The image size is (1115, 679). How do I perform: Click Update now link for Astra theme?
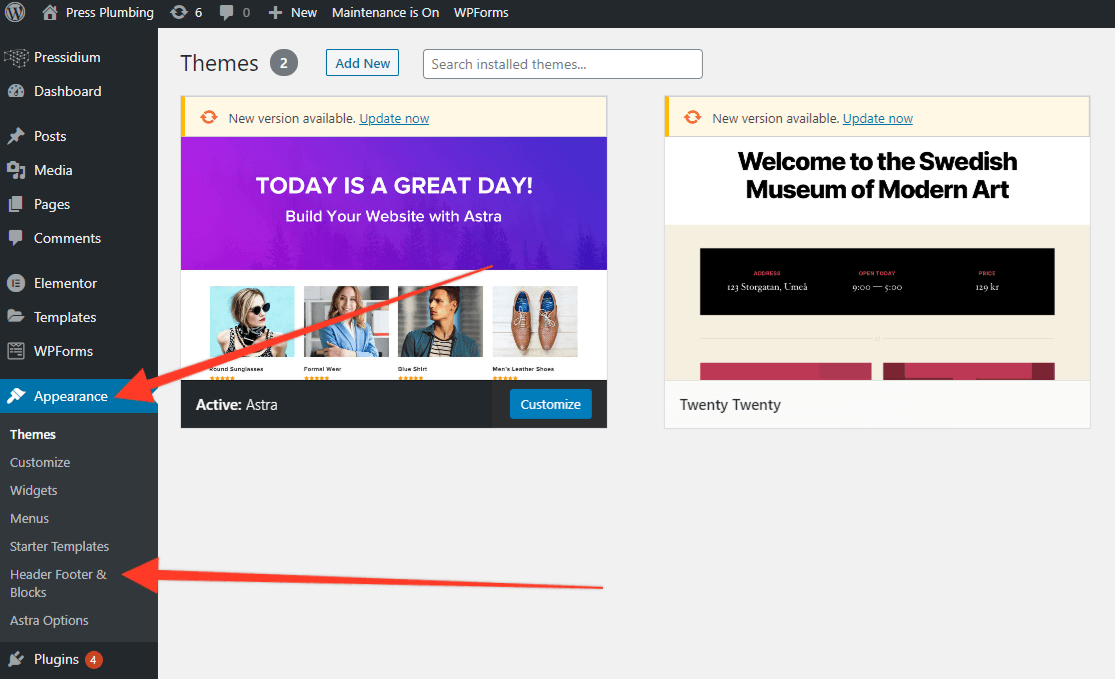coord(394,119)
